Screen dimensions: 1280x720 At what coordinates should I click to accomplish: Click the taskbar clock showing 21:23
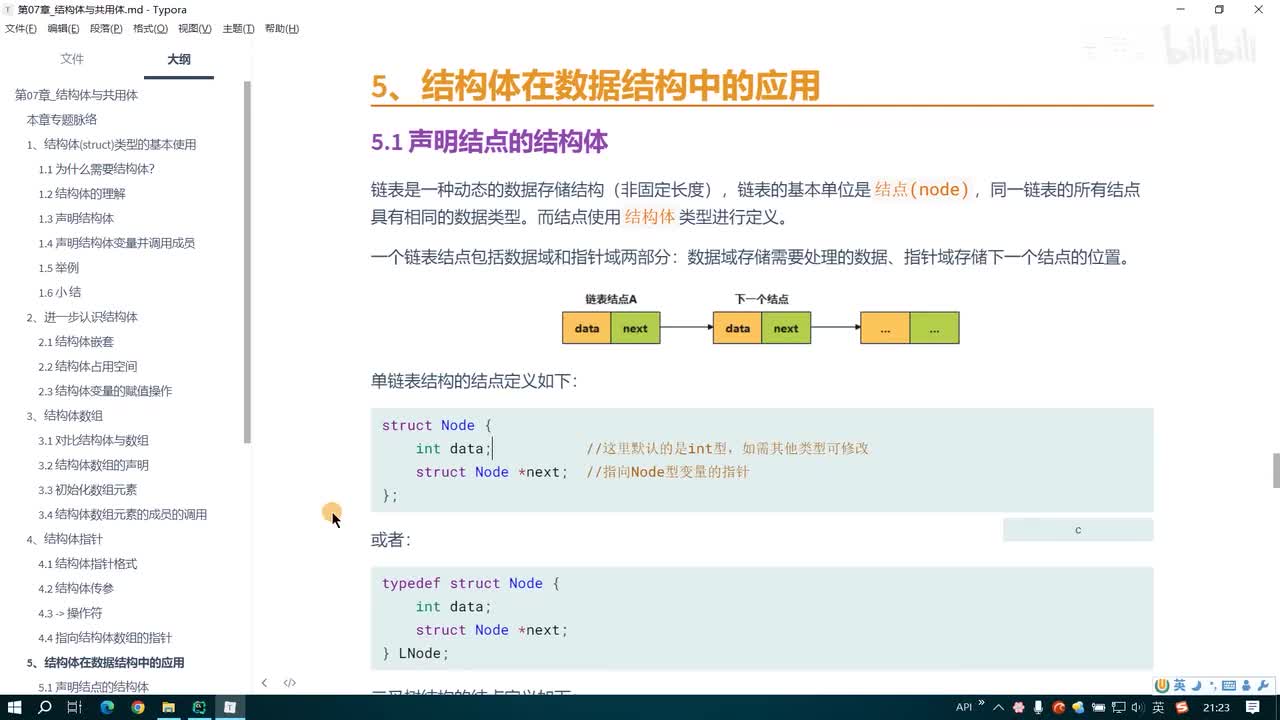click(1216, 707)
